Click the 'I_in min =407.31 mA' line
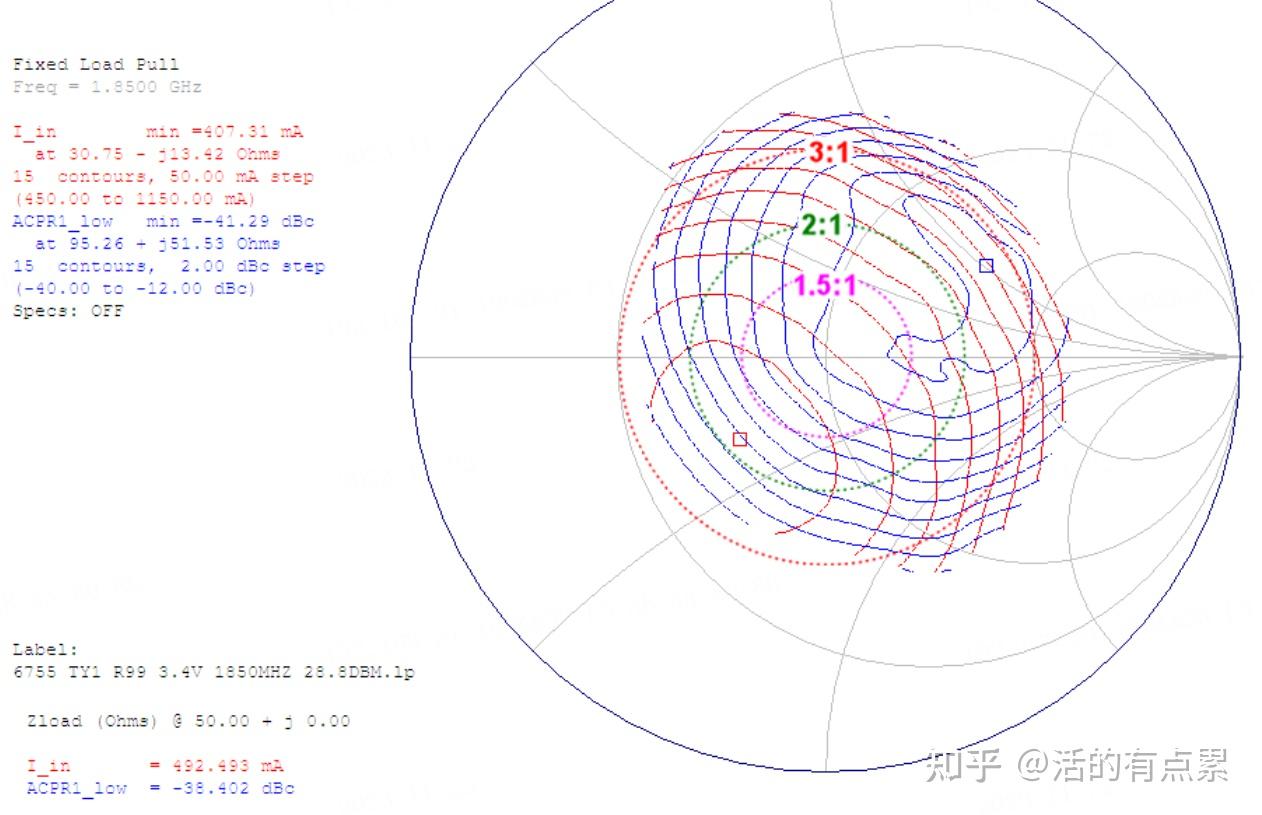 click(x=158, y=131)
